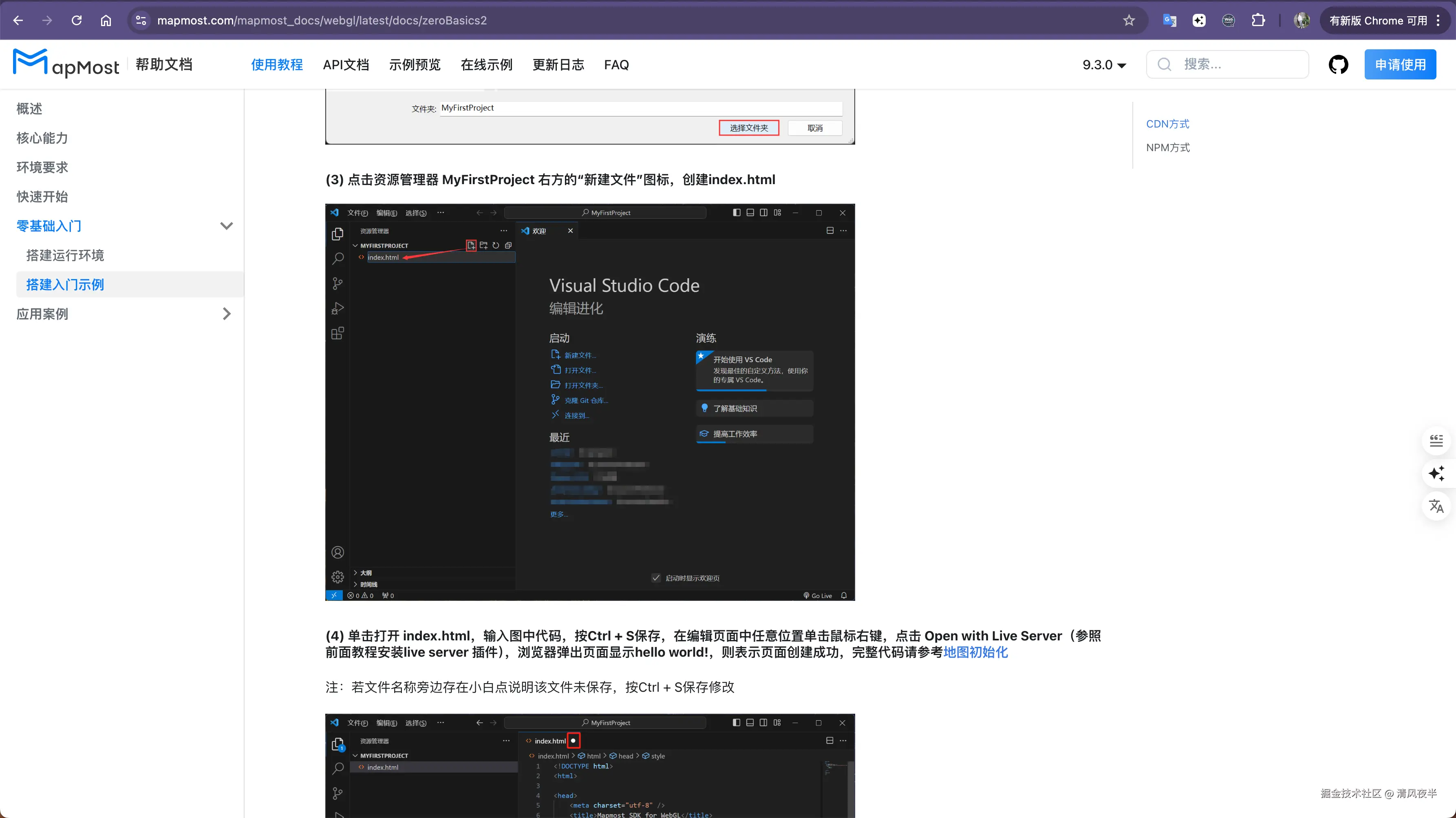Select 搭建运行环境 in the sidebar

pyautogui.click(x=65, y=255)
